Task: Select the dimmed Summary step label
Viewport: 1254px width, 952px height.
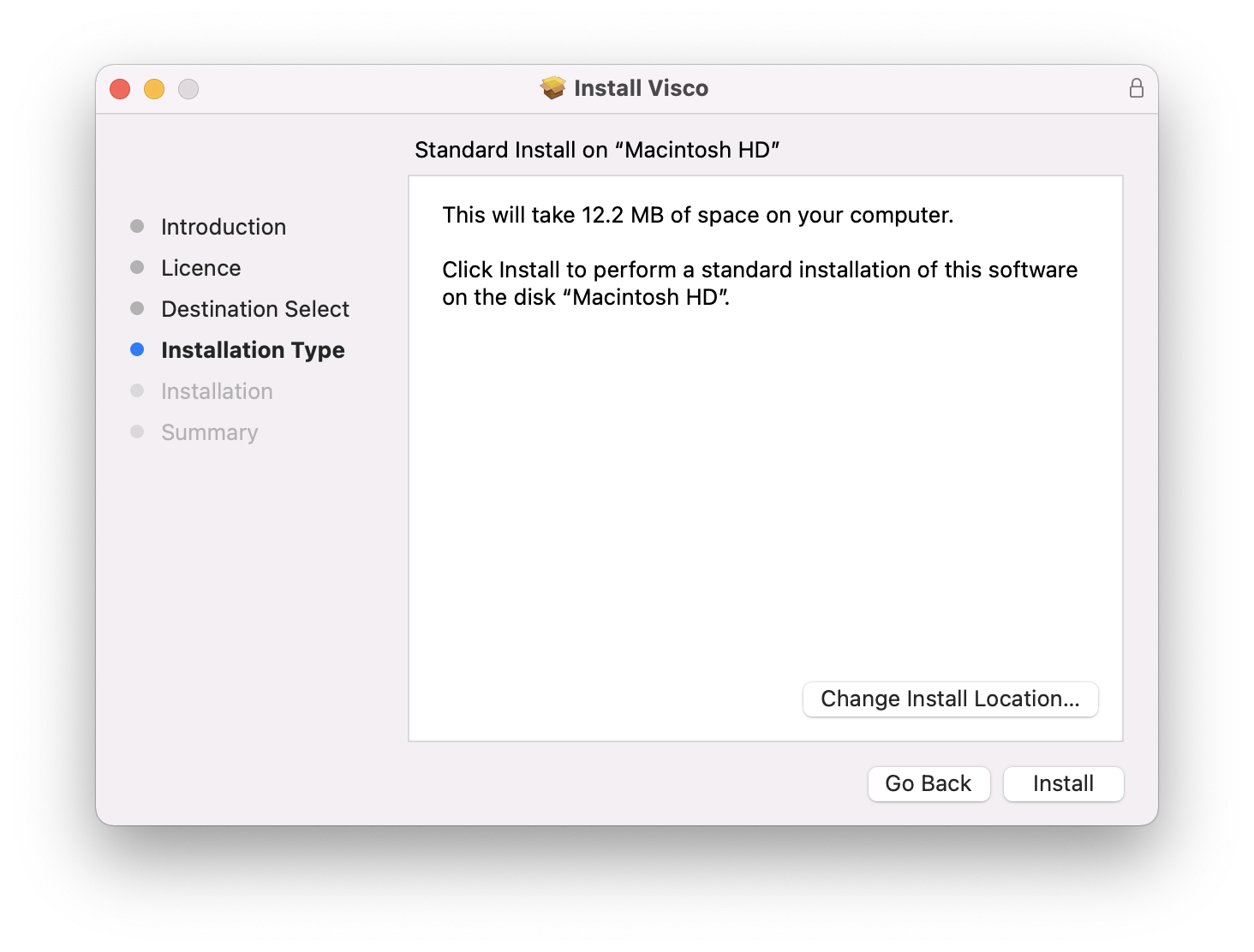Action: click(x=210, y=432)
